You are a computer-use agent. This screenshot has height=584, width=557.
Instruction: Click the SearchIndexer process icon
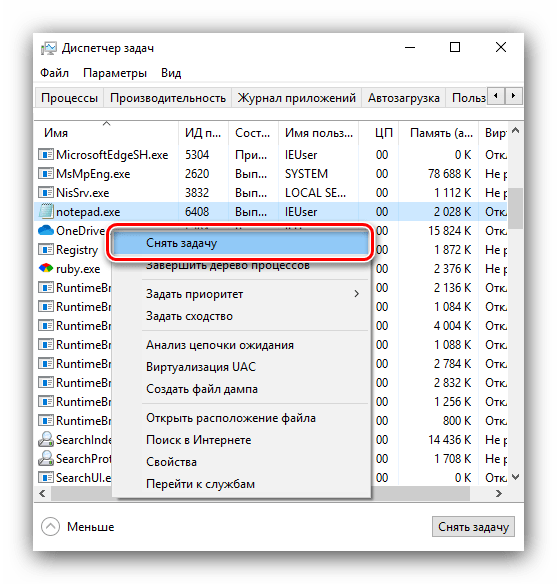pyautogui.click(x=46, y=439)
